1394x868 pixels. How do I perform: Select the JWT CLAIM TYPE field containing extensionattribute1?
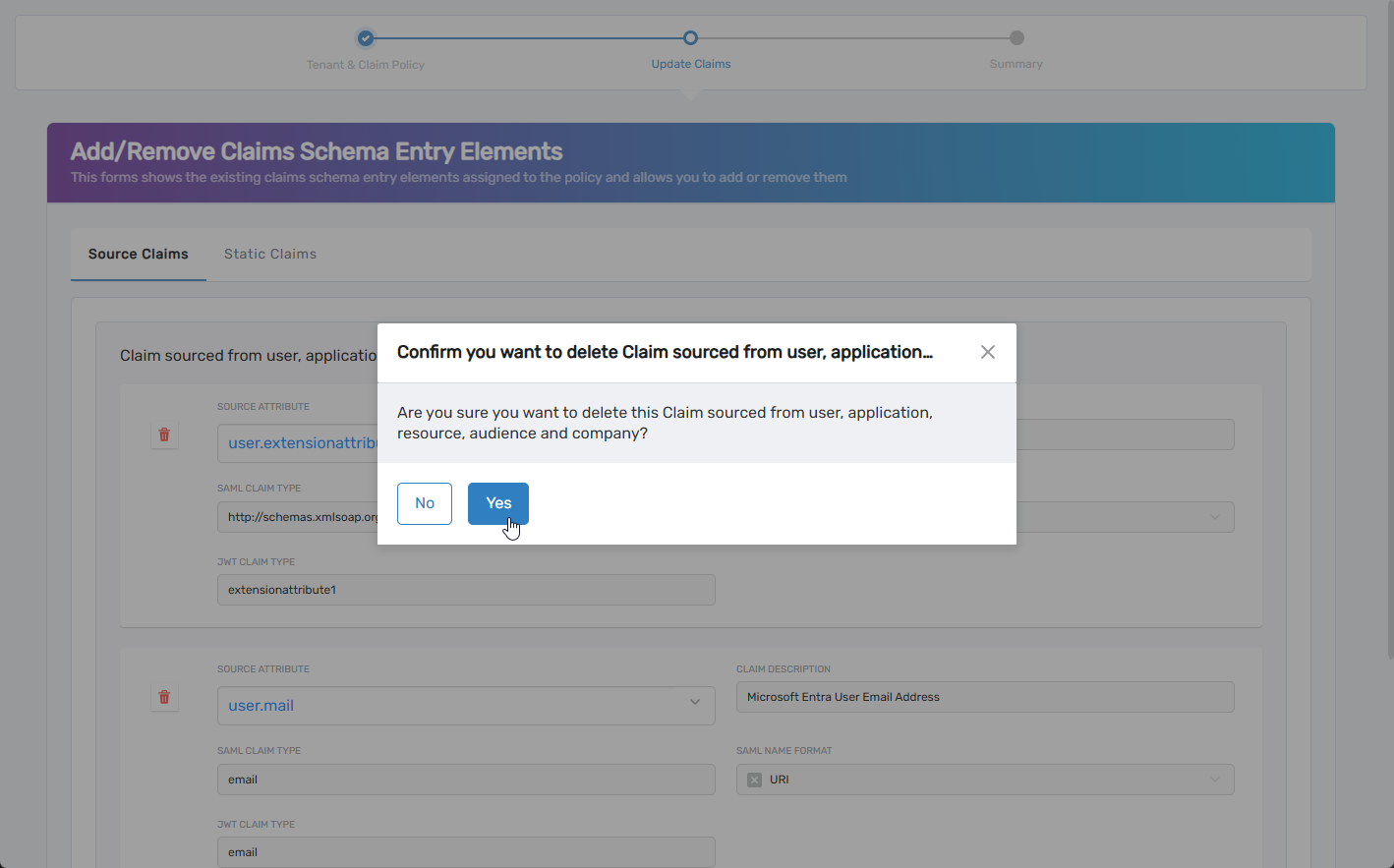pyautogui.click(x=466, y=590)
